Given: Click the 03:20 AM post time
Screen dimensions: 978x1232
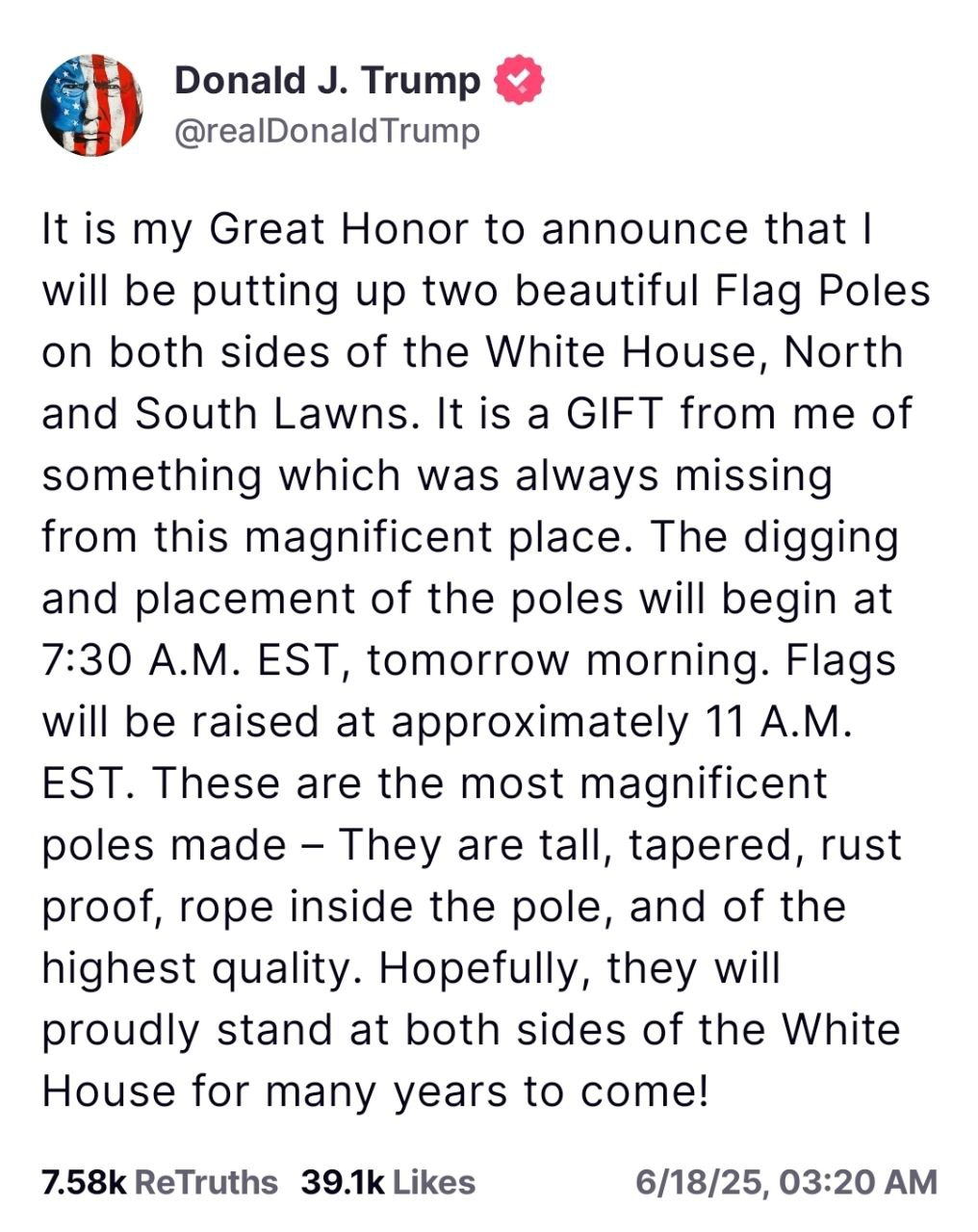Looking at the screenshot, I should (x=859, y=1182).
